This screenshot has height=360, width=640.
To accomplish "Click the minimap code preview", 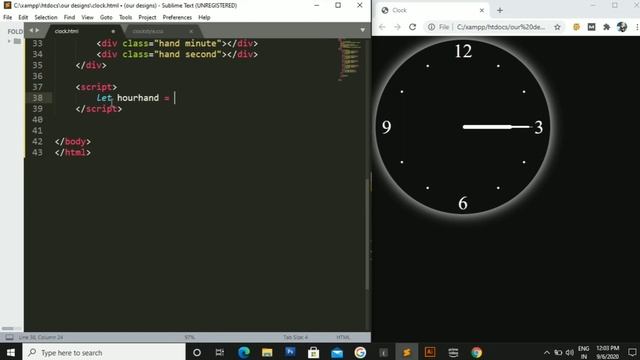I will click(x=349, y=60).
